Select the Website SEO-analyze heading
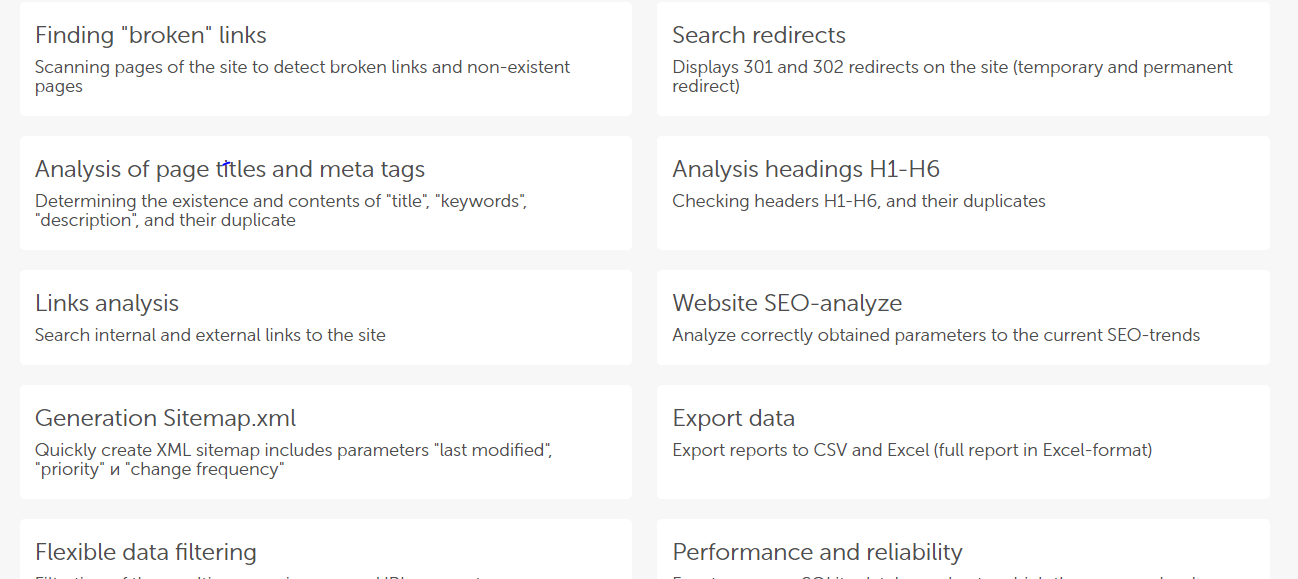 click(x=787, y=303)
